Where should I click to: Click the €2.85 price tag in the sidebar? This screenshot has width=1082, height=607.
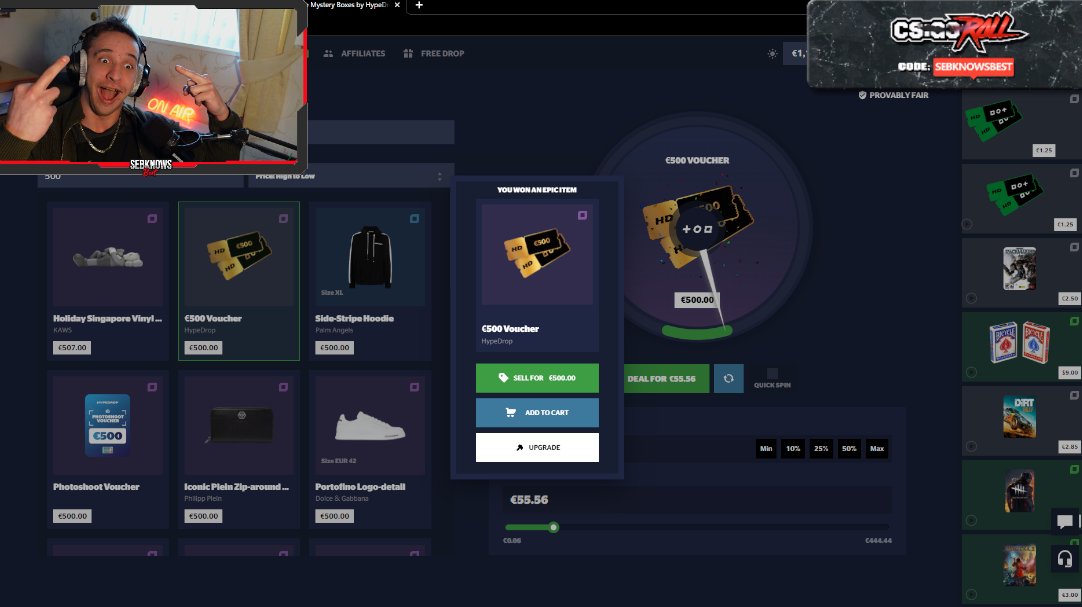[x=1069, y=446]
